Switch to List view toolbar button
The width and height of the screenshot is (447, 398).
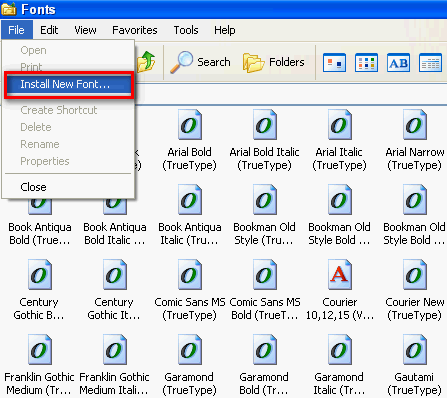[x=366, y=63]
